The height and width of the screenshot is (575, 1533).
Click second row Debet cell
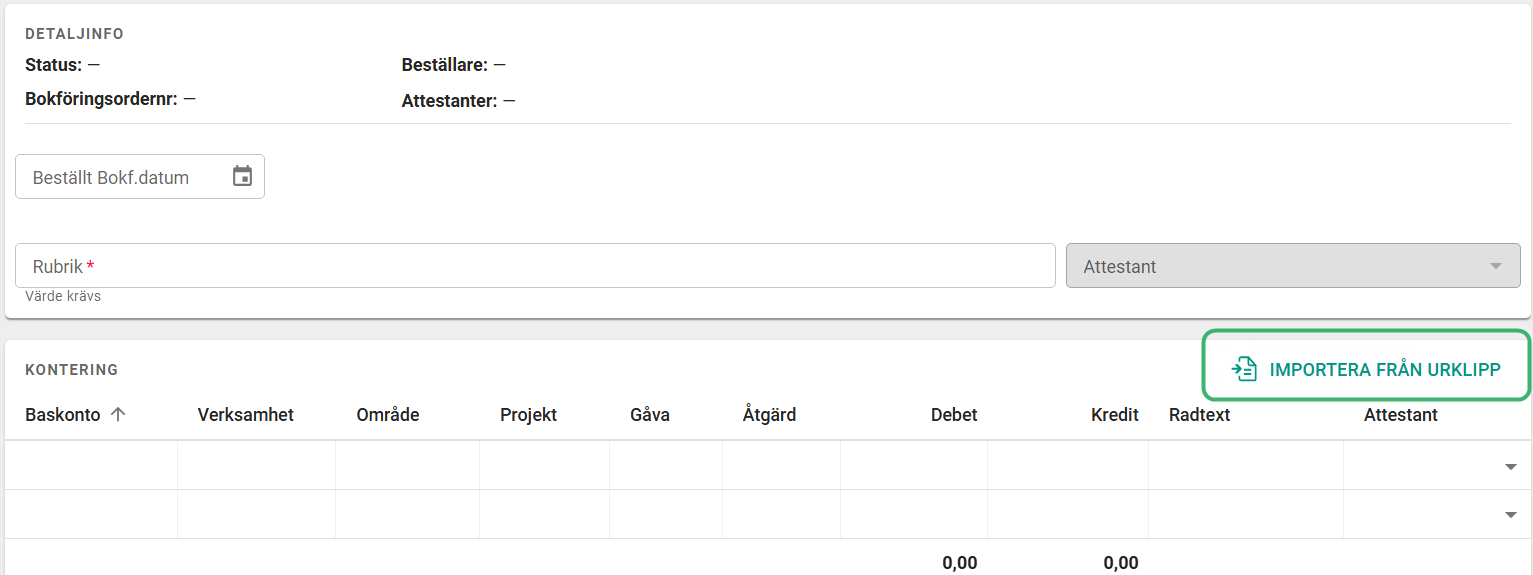pyautogui.click(x=914, y=514)
